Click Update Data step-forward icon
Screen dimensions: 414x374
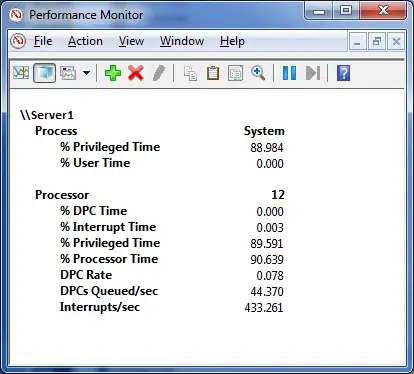pos(313,73)
